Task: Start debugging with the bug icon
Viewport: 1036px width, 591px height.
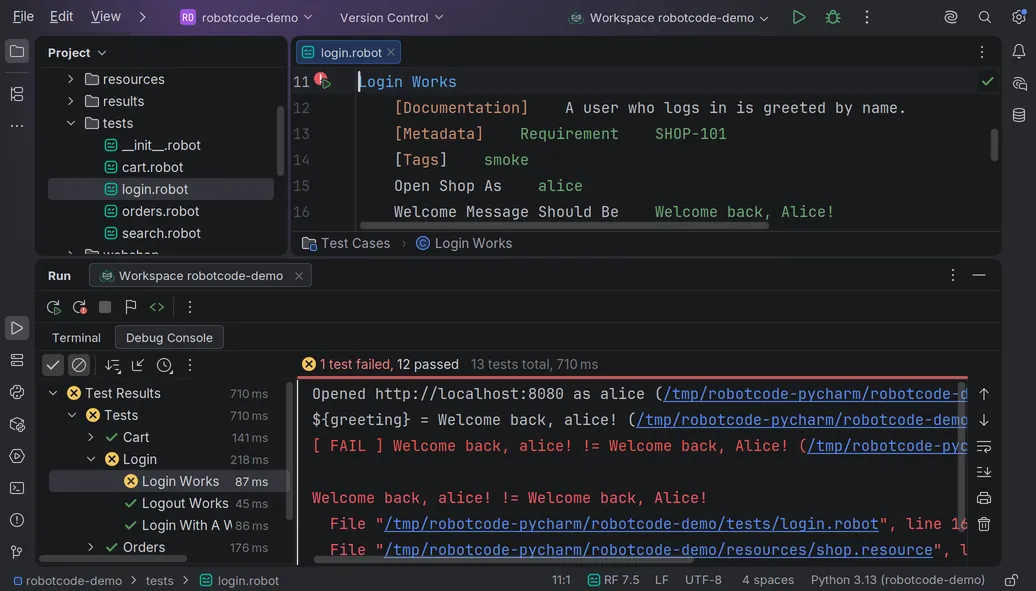Action: [x=832, y=18]
